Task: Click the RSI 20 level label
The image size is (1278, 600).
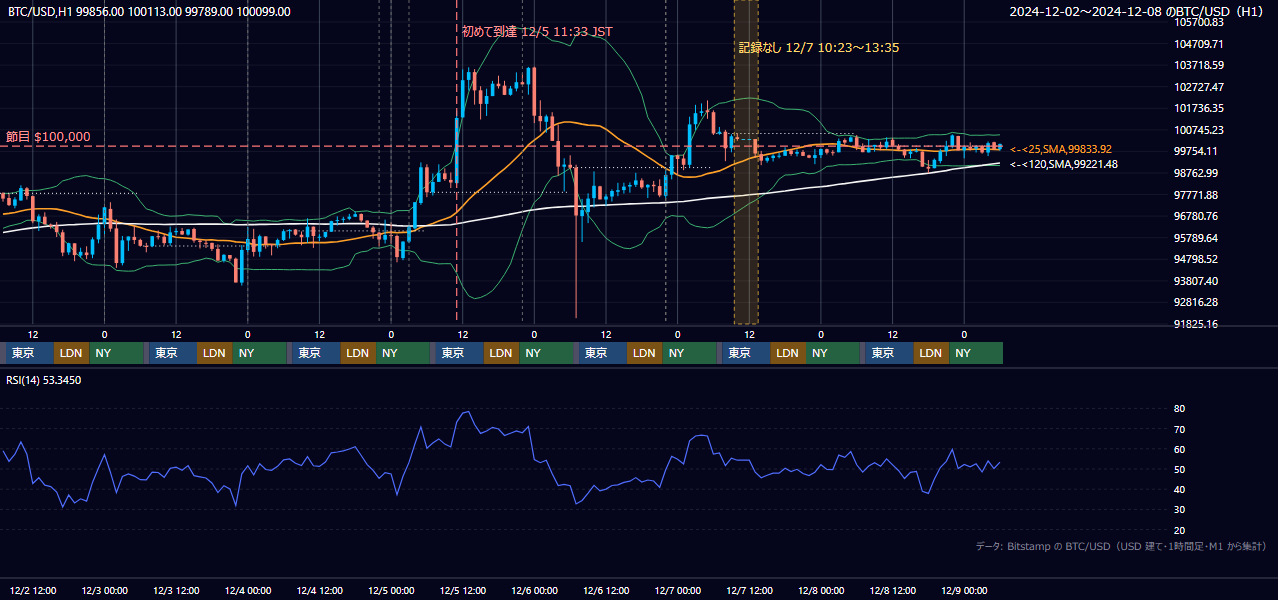Action: (x=1180, y=530)
